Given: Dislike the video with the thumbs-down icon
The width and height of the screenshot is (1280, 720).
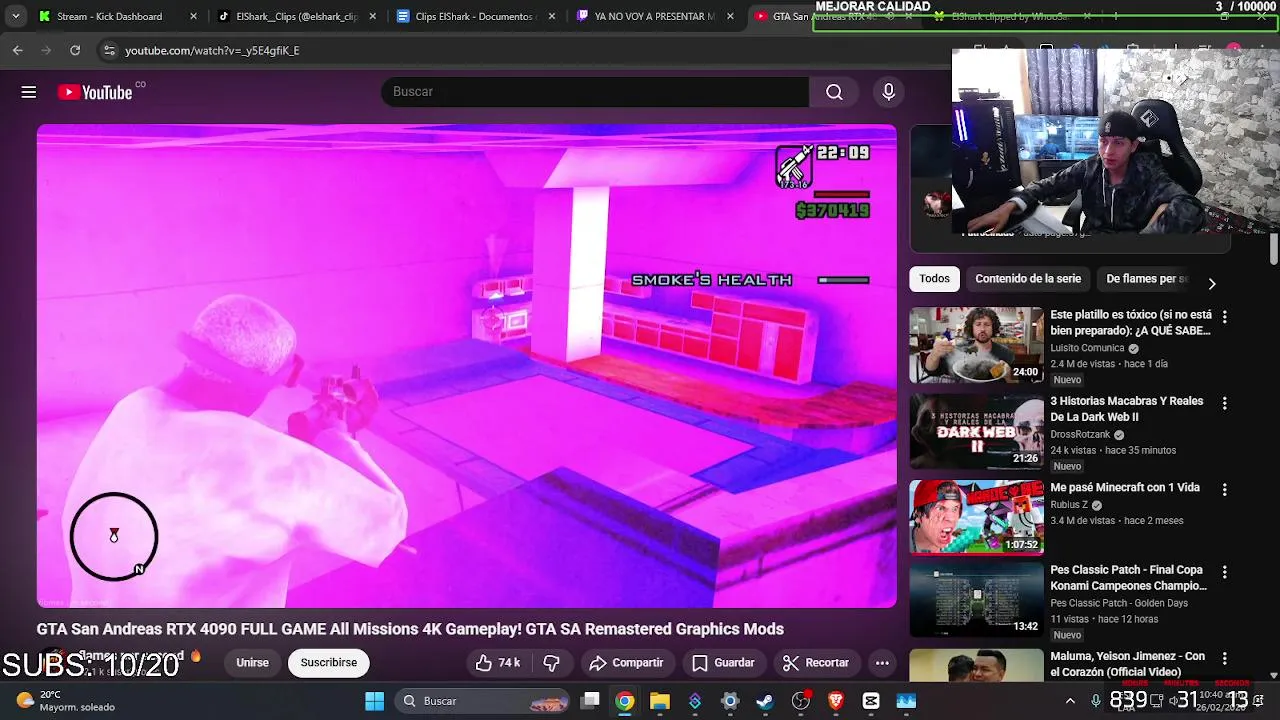Looking at the screenshot, I should (x=551, y=663).
